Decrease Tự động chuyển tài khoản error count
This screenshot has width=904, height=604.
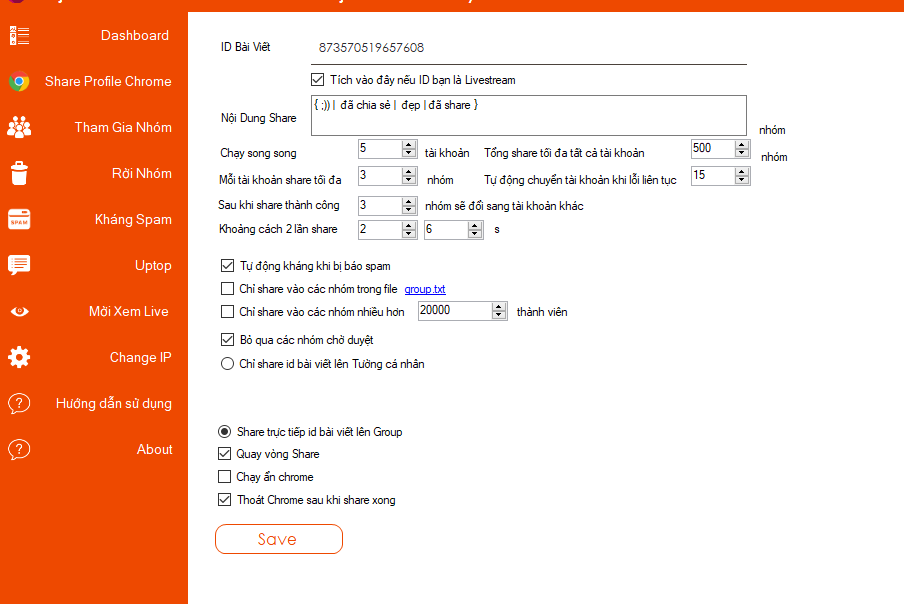pos(742,180)
